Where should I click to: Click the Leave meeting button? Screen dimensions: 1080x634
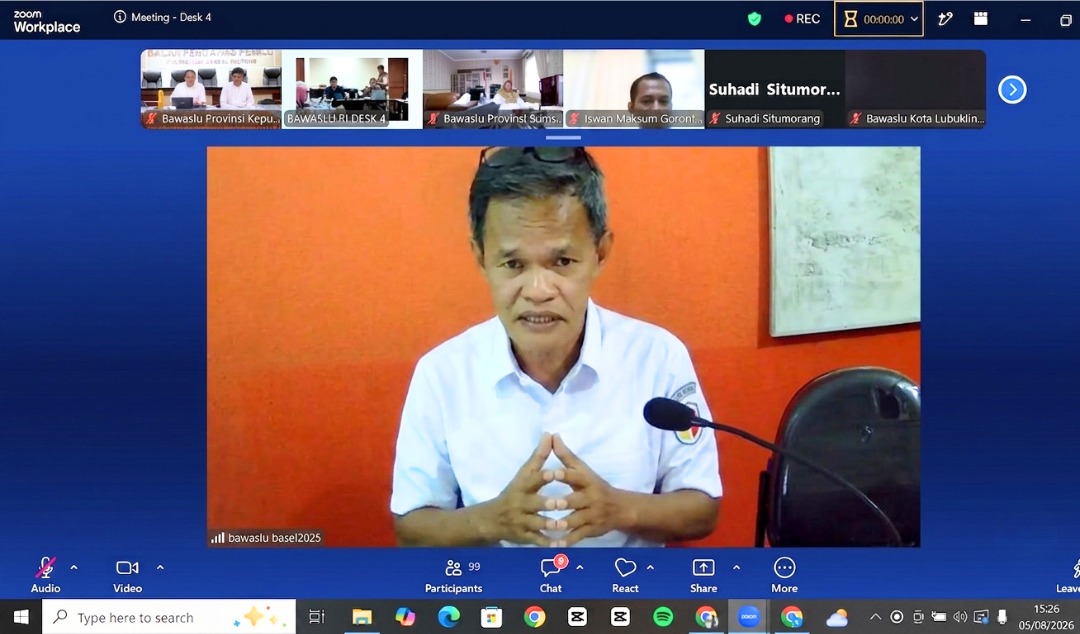click(1068, 575)
